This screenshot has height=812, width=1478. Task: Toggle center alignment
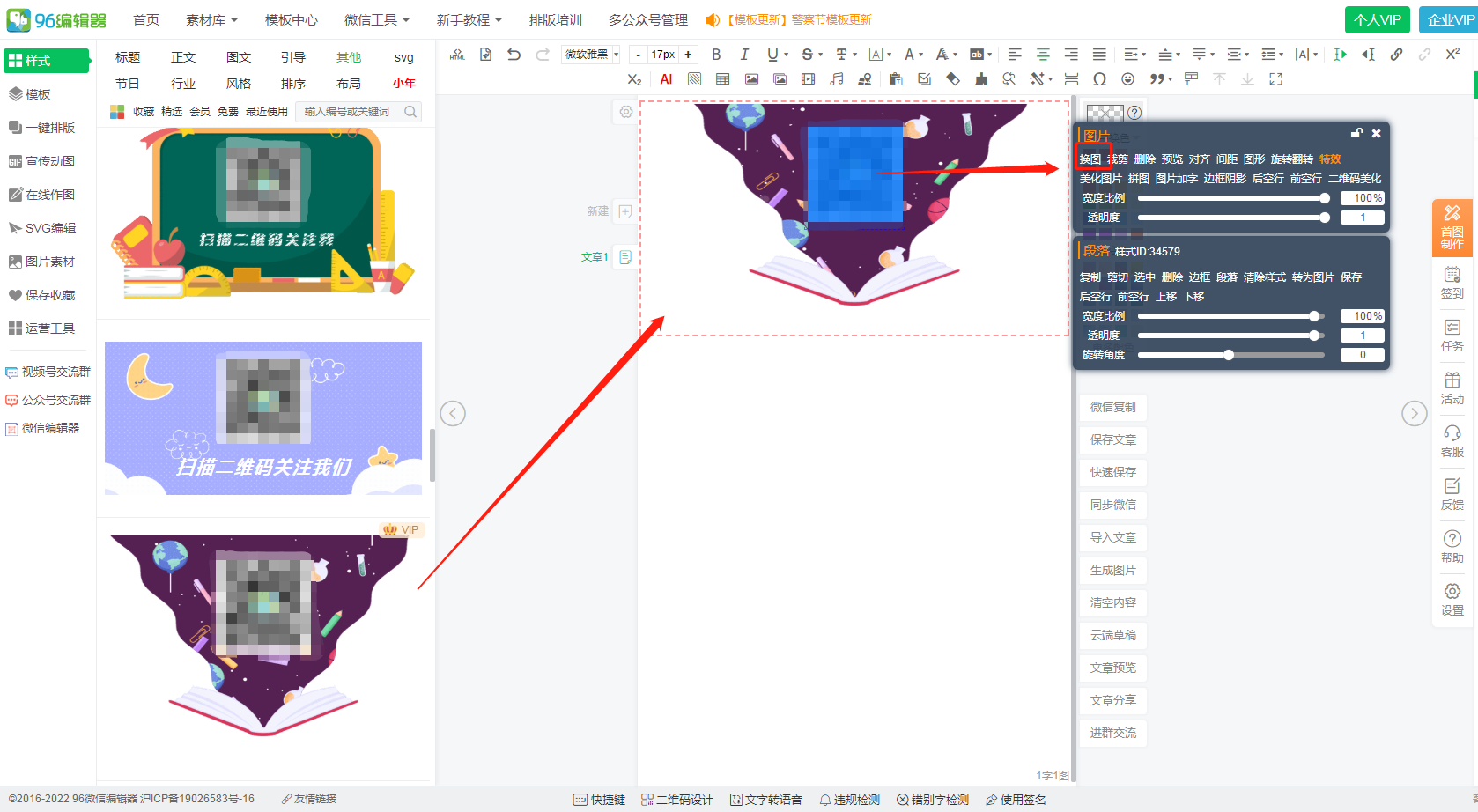(x=1043, y=55)
